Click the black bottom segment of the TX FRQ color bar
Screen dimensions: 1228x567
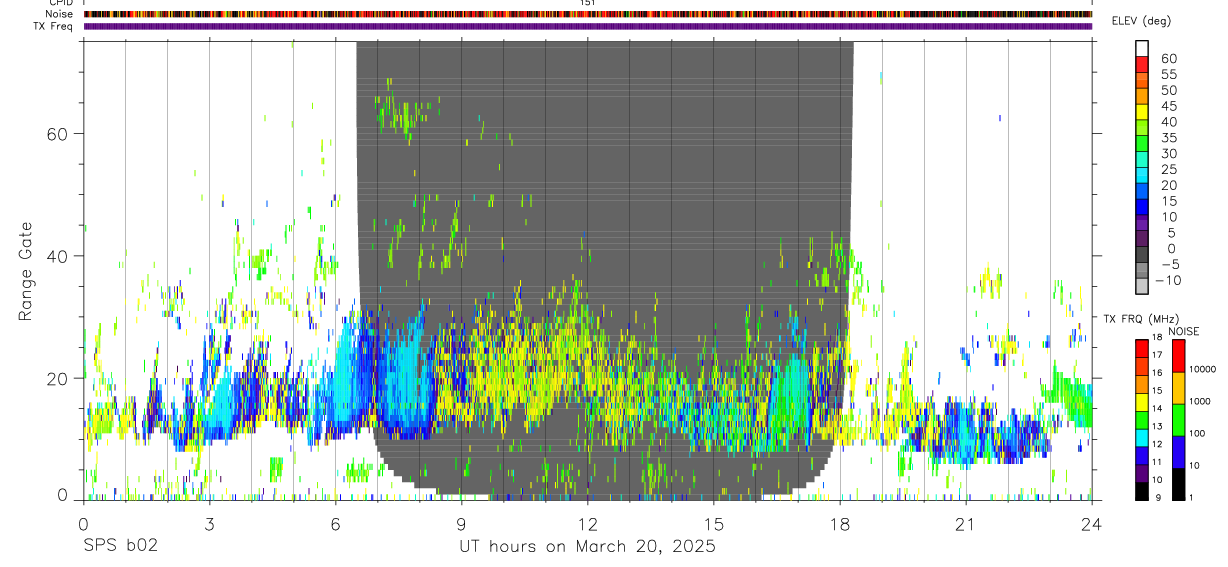[1142, 491]
